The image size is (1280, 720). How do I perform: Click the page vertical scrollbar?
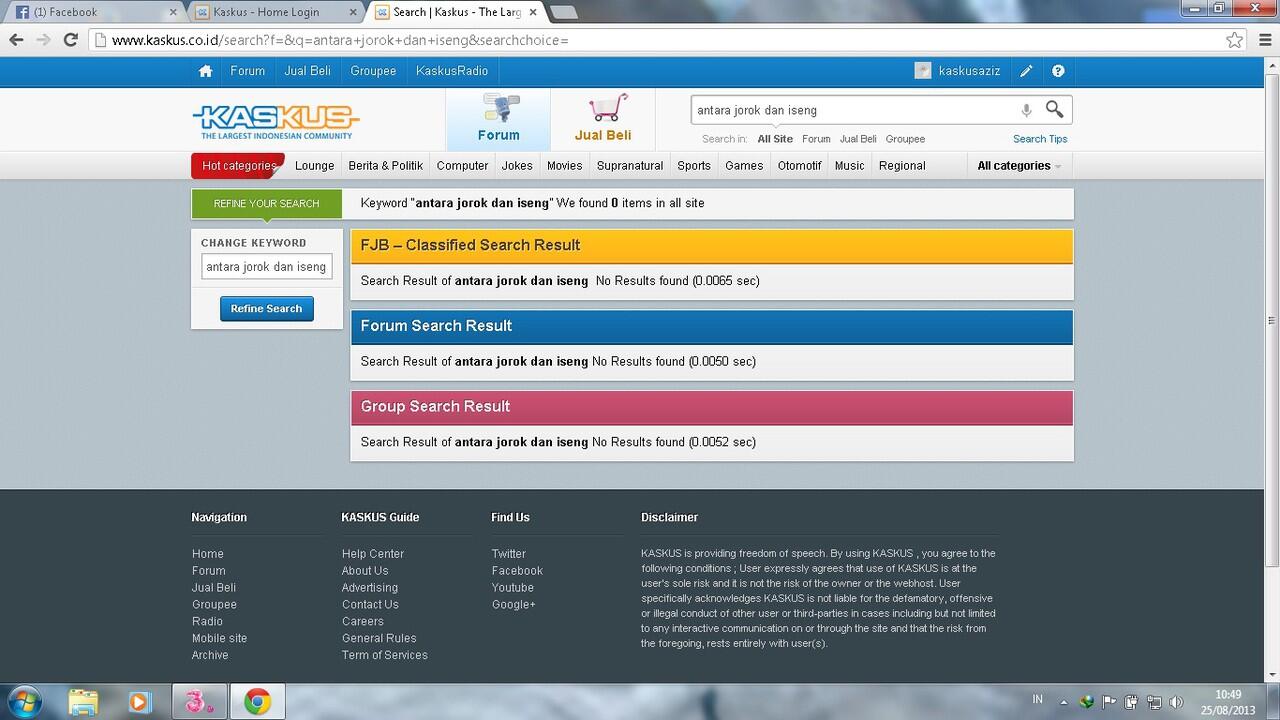(x=1272, y=320)
